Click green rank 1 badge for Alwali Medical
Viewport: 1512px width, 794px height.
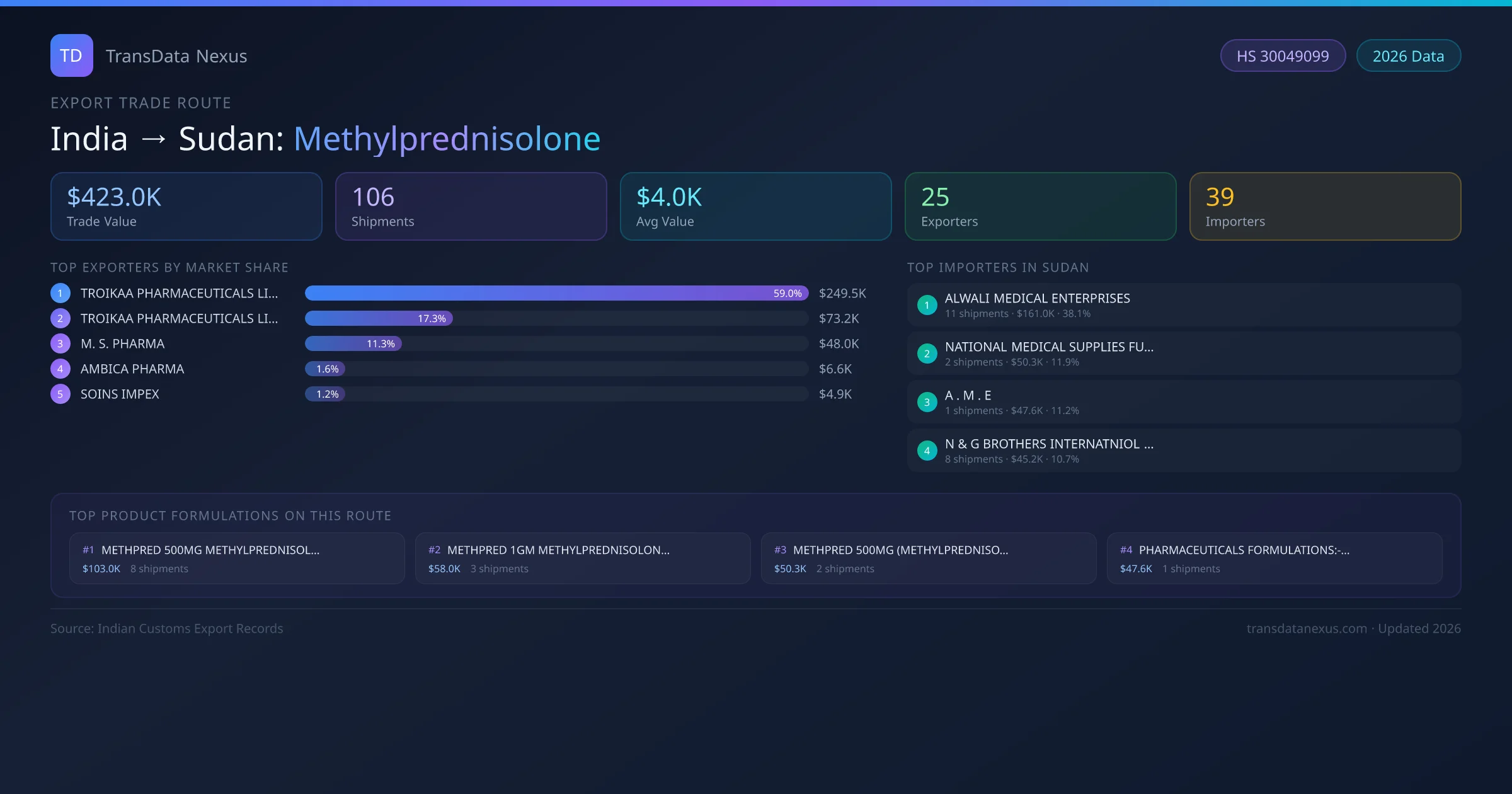927,305
